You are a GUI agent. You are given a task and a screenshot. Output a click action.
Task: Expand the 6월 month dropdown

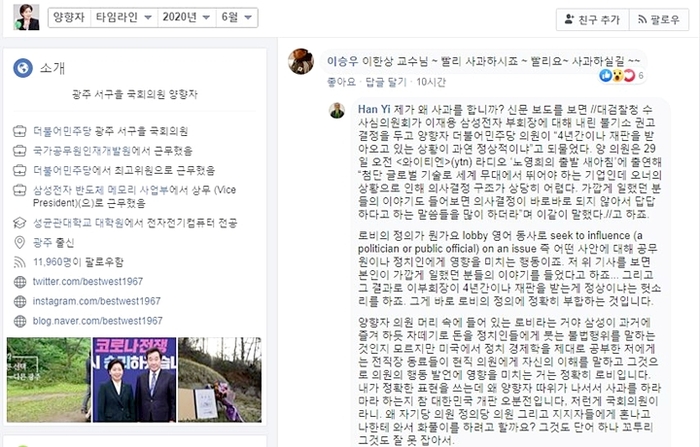[237, 17]
